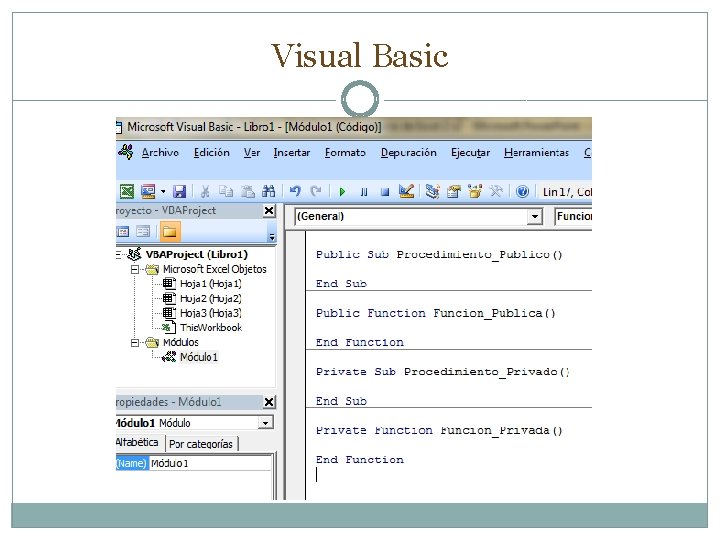Click the Paste clipboard icon
720x540 pixels.
pyautogui.click(x=248, y=191)
